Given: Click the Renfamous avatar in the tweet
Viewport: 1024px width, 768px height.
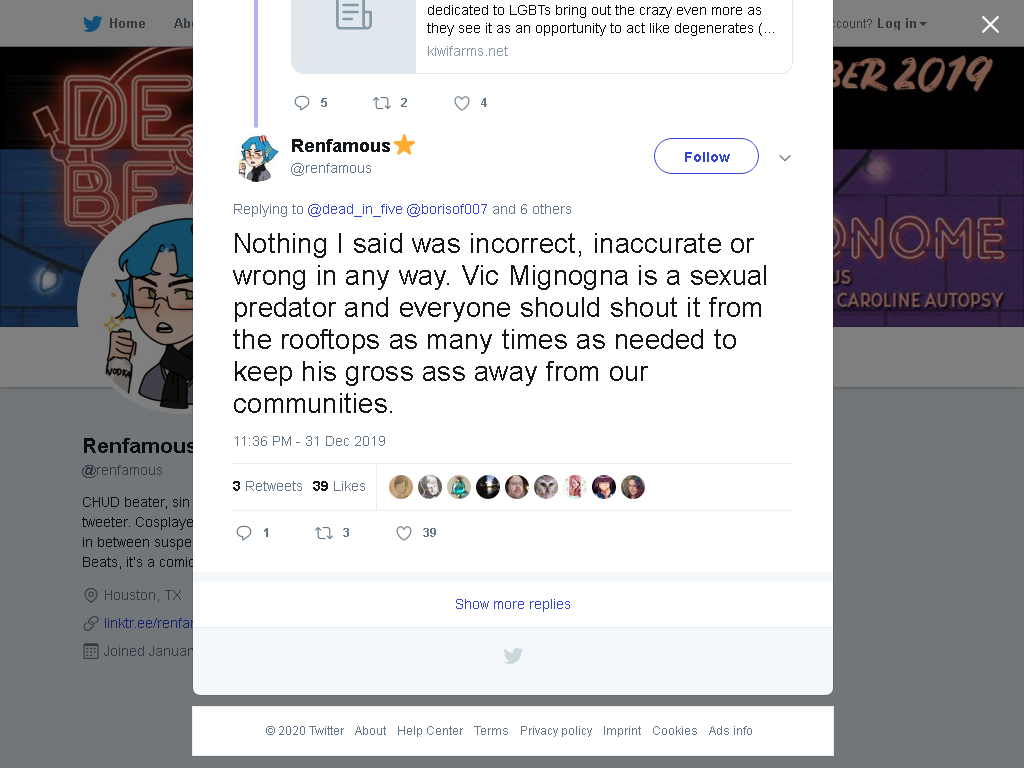Looking at the screenshot, I should (x=259, y=157).
